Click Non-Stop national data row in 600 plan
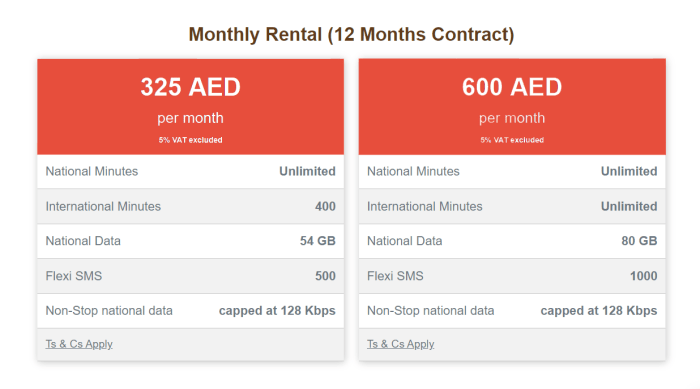Viewport: 700px width, 389px height. [512, 311]
